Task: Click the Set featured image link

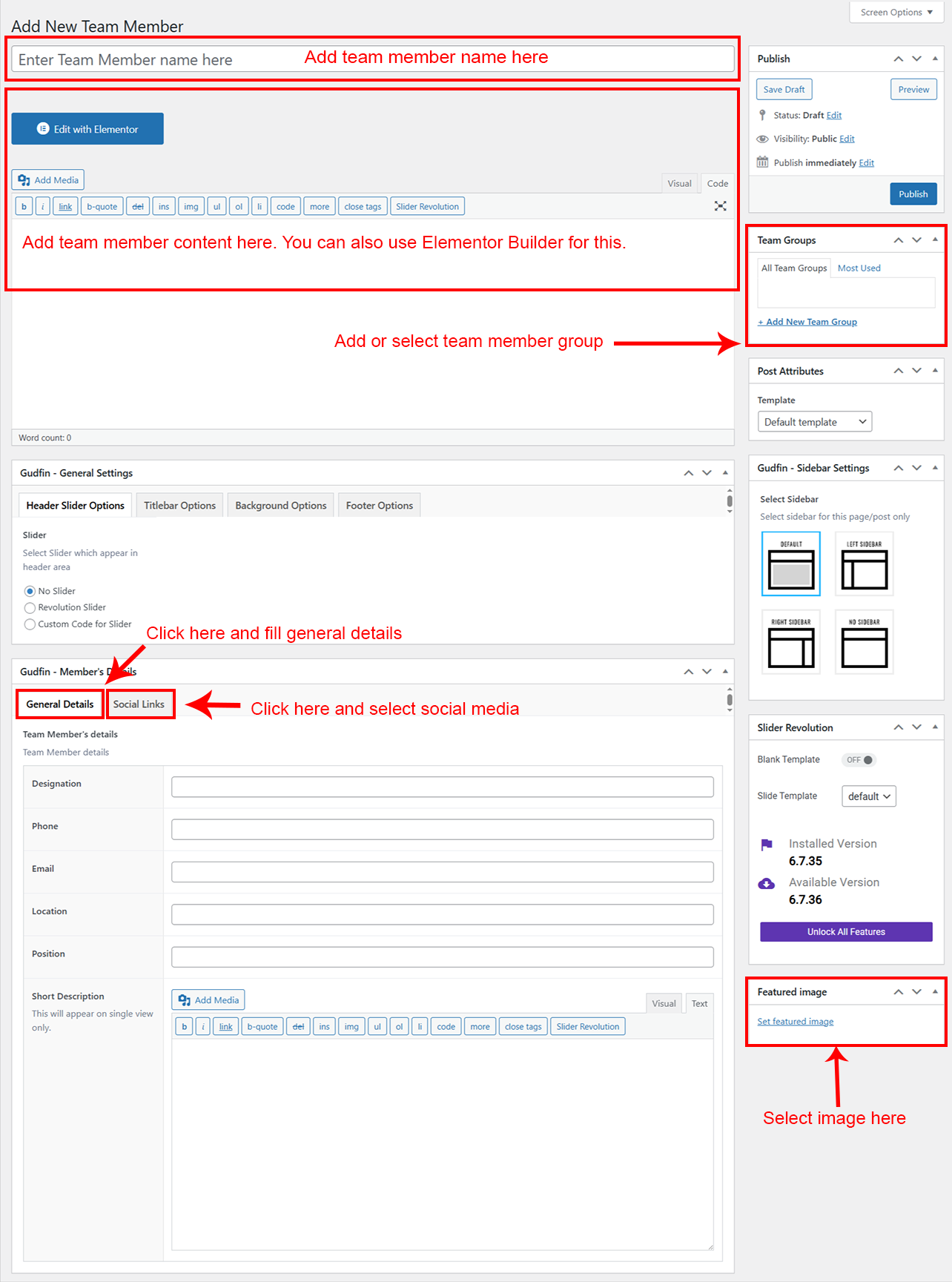Action: pos(795,1022)
